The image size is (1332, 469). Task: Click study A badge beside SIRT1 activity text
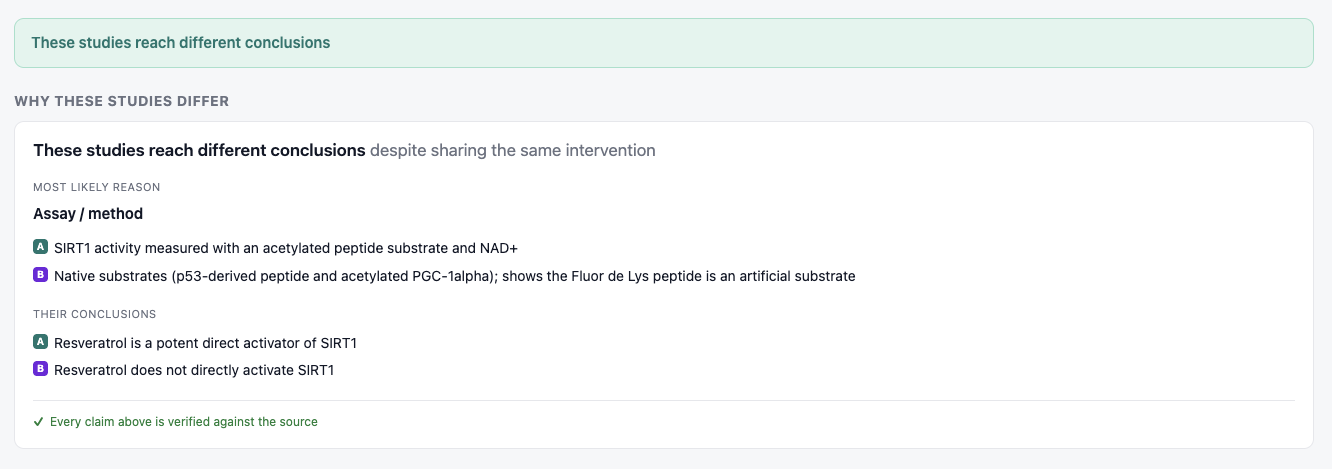coord(41,247)
